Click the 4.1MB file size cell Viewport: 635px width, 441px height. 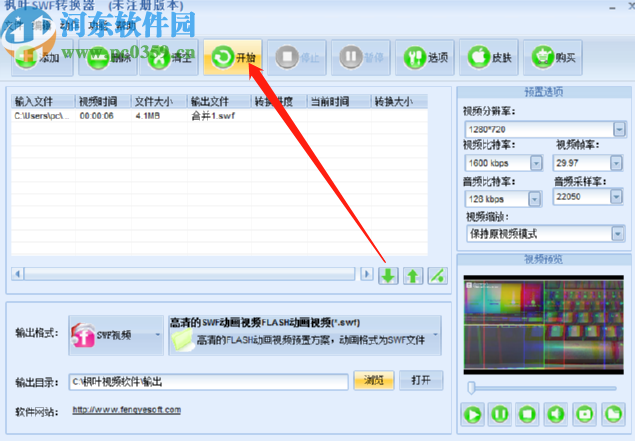pos(148,116)
